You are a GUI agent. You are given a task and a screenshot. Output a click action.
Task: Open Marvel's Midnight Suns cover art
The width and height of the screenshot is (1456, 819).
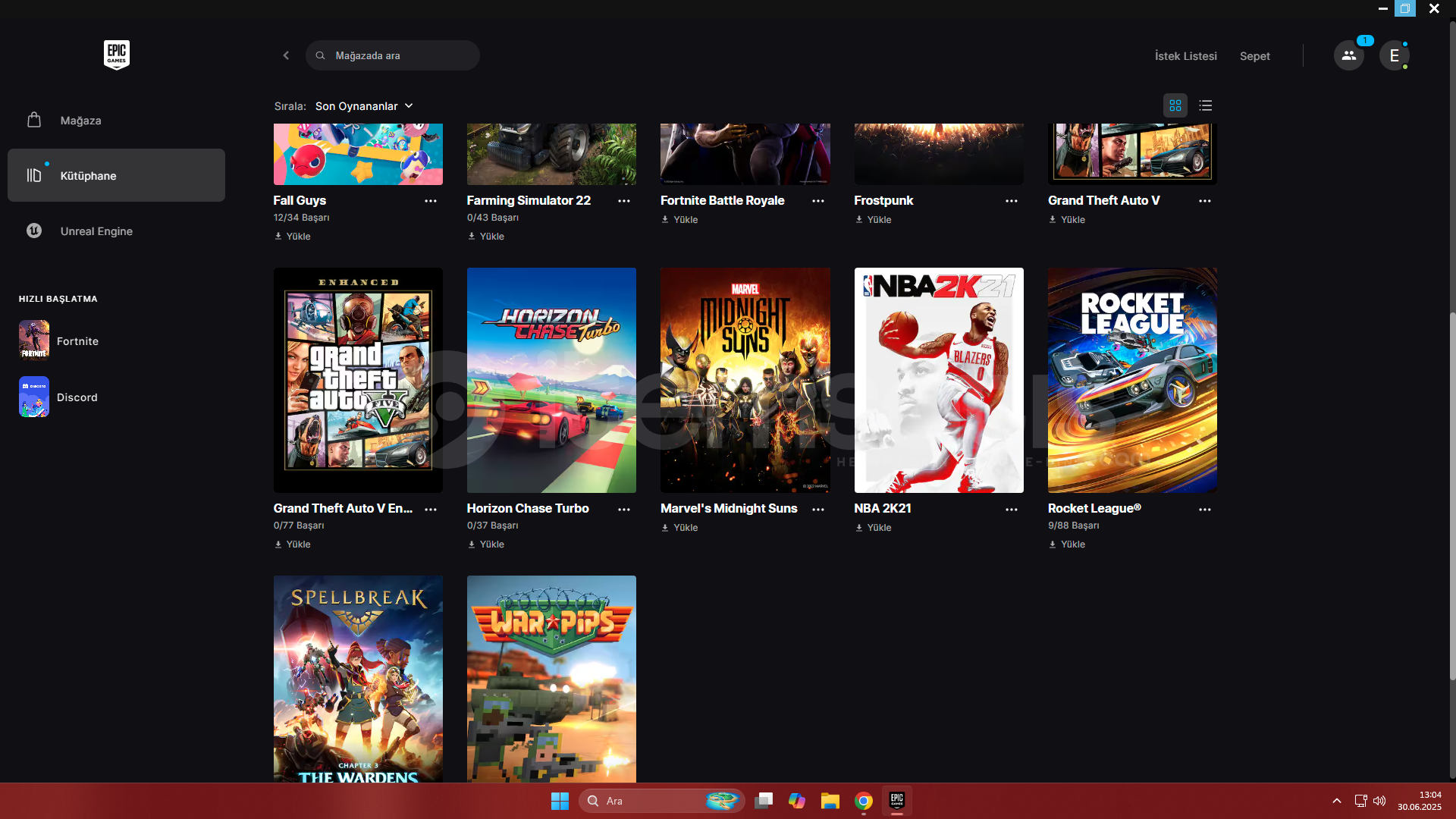[745, 380]
